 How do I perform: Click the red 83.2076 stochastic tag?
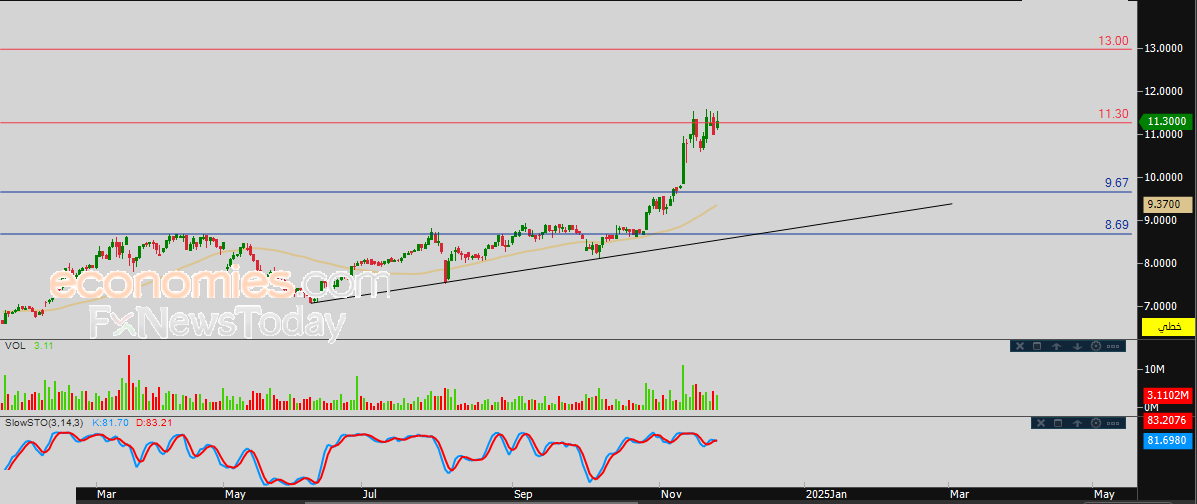pyautogui.click(x=1167, y=420)
